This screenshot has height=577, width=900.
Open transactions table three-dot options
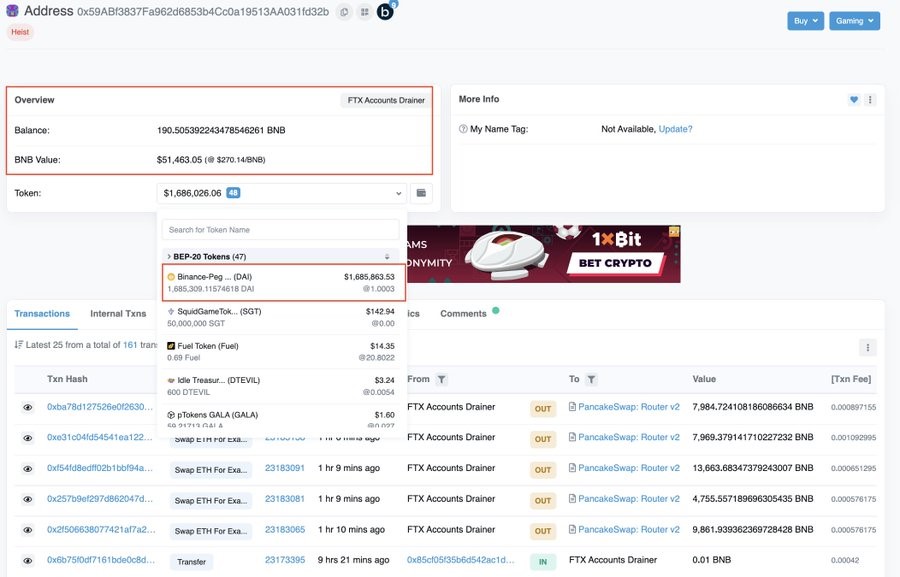tap(868, 347)
